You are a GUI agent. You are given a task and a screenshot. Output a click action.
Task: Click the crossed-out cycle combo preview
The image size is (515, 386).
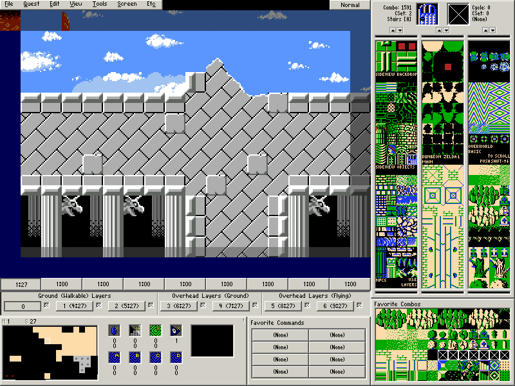(x=458, y=14)
